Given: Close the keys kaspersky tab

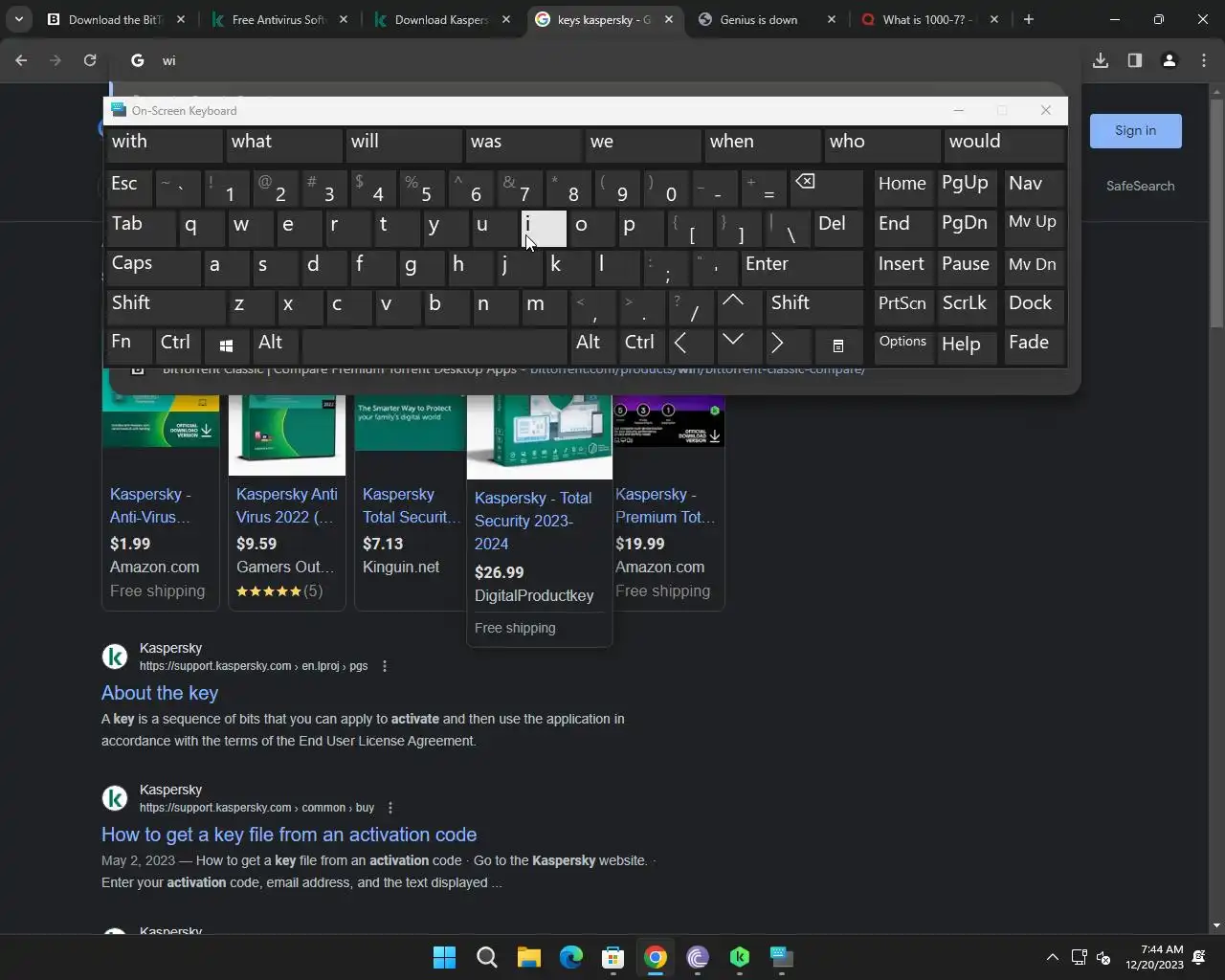Looking at the screenshot, I should 669,19.
